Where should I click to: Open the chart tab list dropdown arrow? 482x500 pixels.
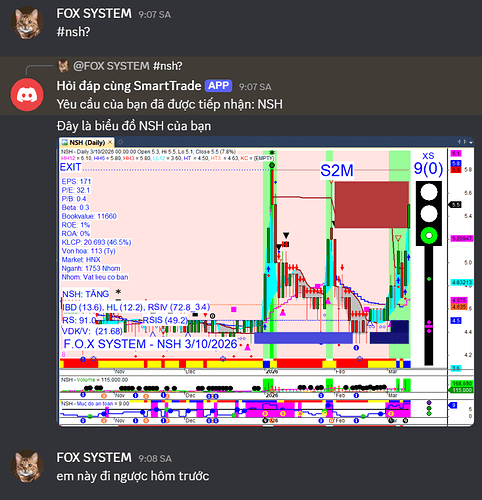click(x=471, y=142)
